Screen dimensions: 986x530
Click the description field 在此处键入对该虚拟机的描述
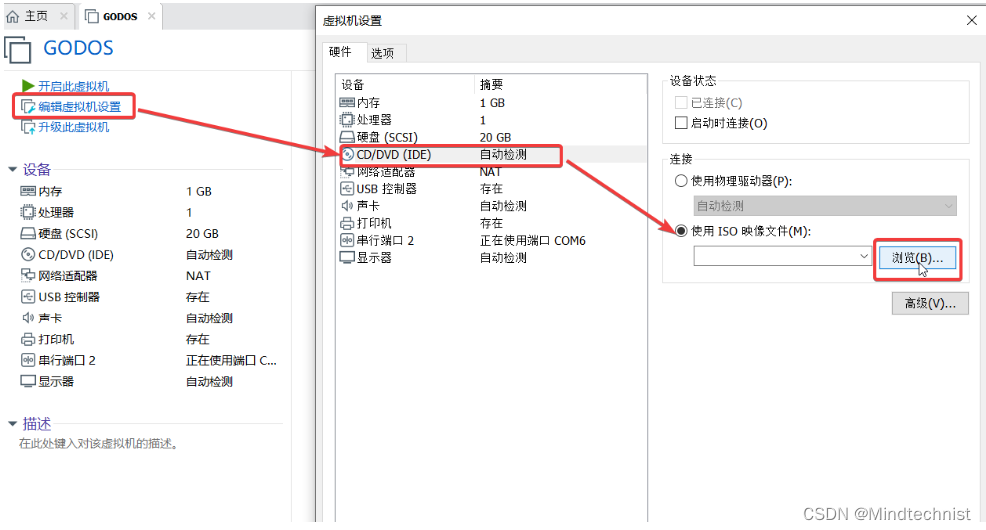pyautogui.click(x=99, y=444)
